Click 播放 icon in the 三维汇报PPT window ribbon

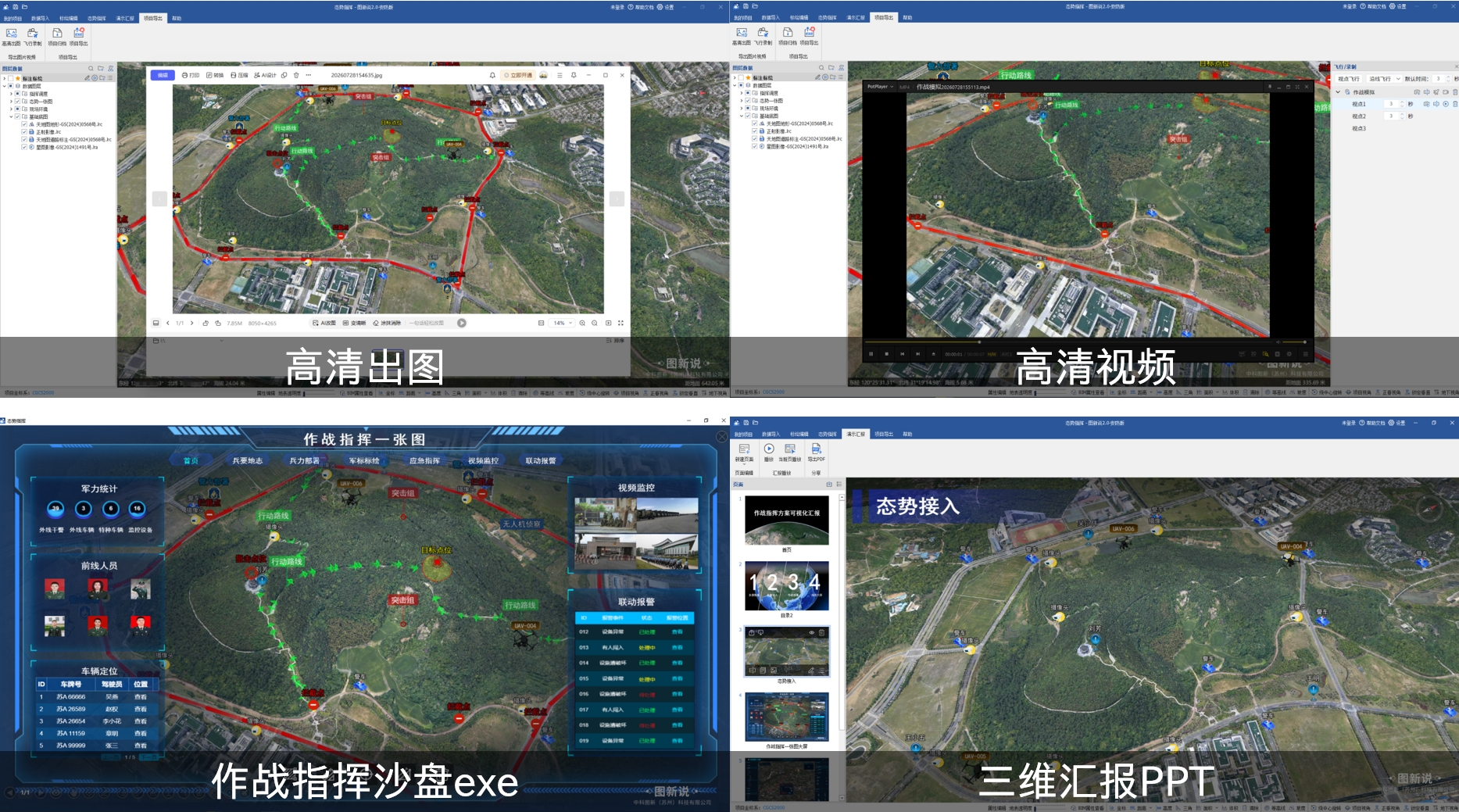tap(769, 449)
